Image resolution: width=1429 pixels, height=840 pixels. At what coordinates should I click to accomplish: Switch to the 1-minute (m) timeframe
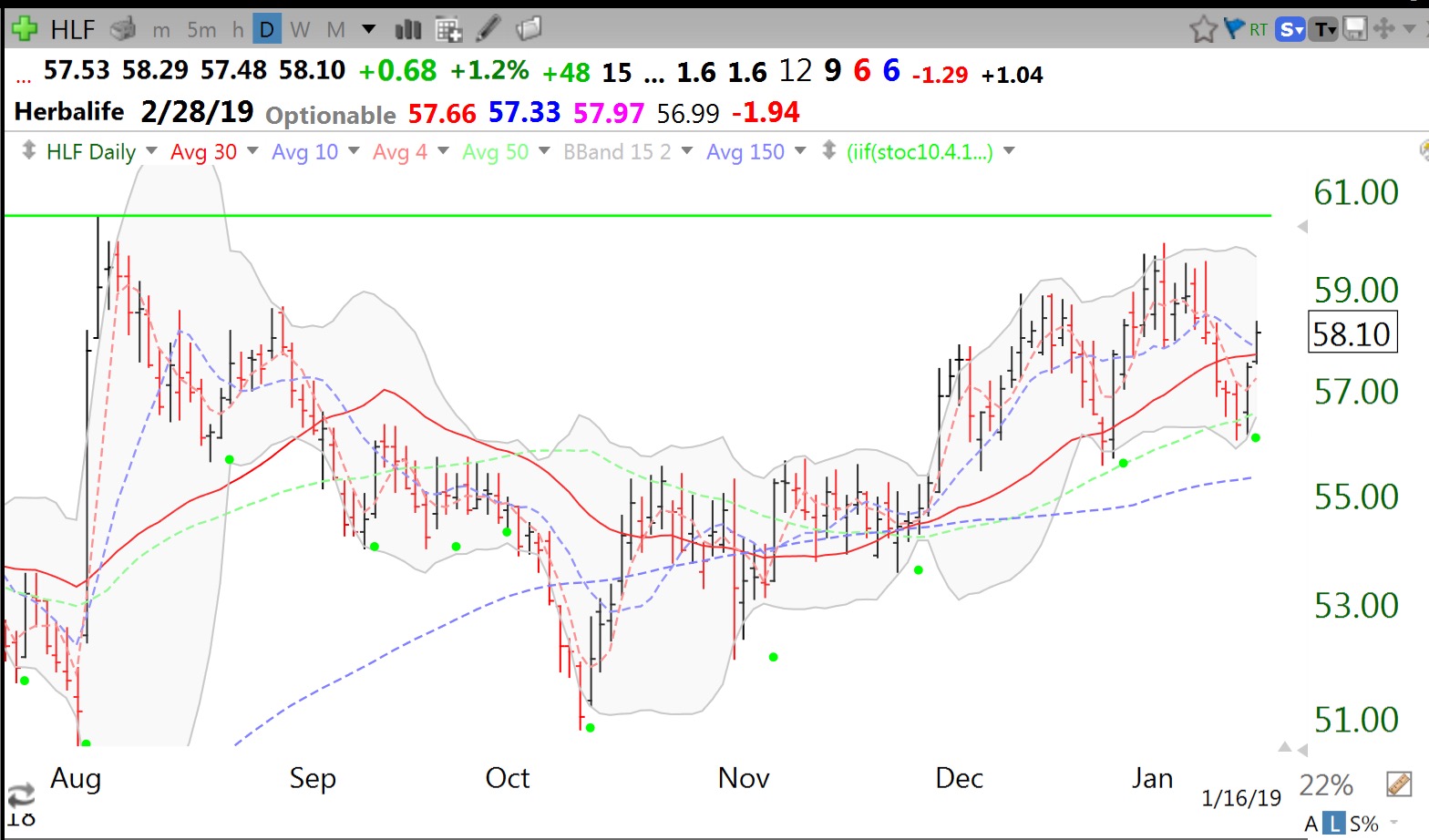click(161, 30)
